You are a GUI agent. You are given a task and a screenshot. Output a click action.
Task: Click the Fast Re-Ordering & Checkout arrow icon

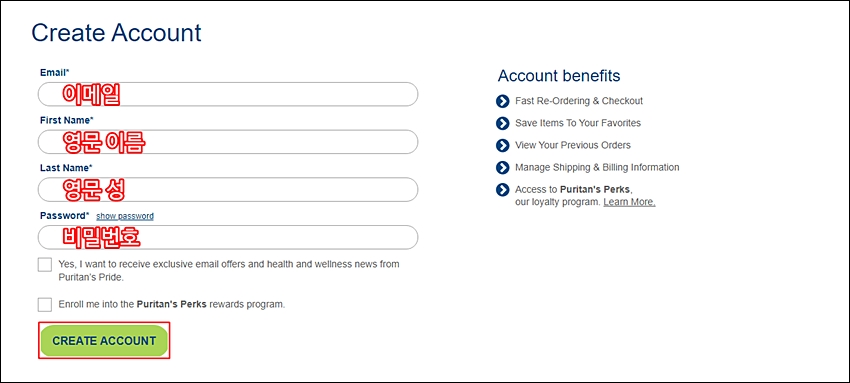point(503,101)
